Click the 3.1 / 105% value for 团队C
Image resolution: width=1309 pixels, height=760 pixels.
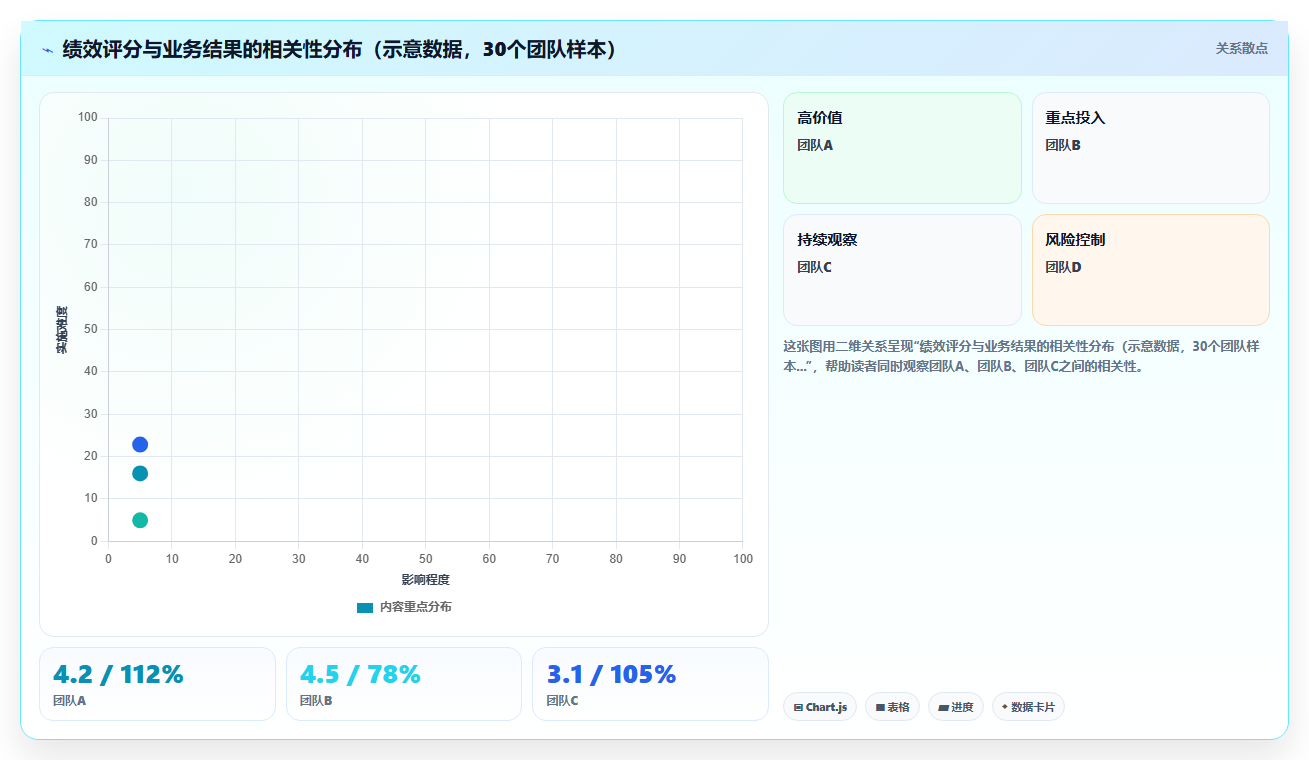point(611,675)
